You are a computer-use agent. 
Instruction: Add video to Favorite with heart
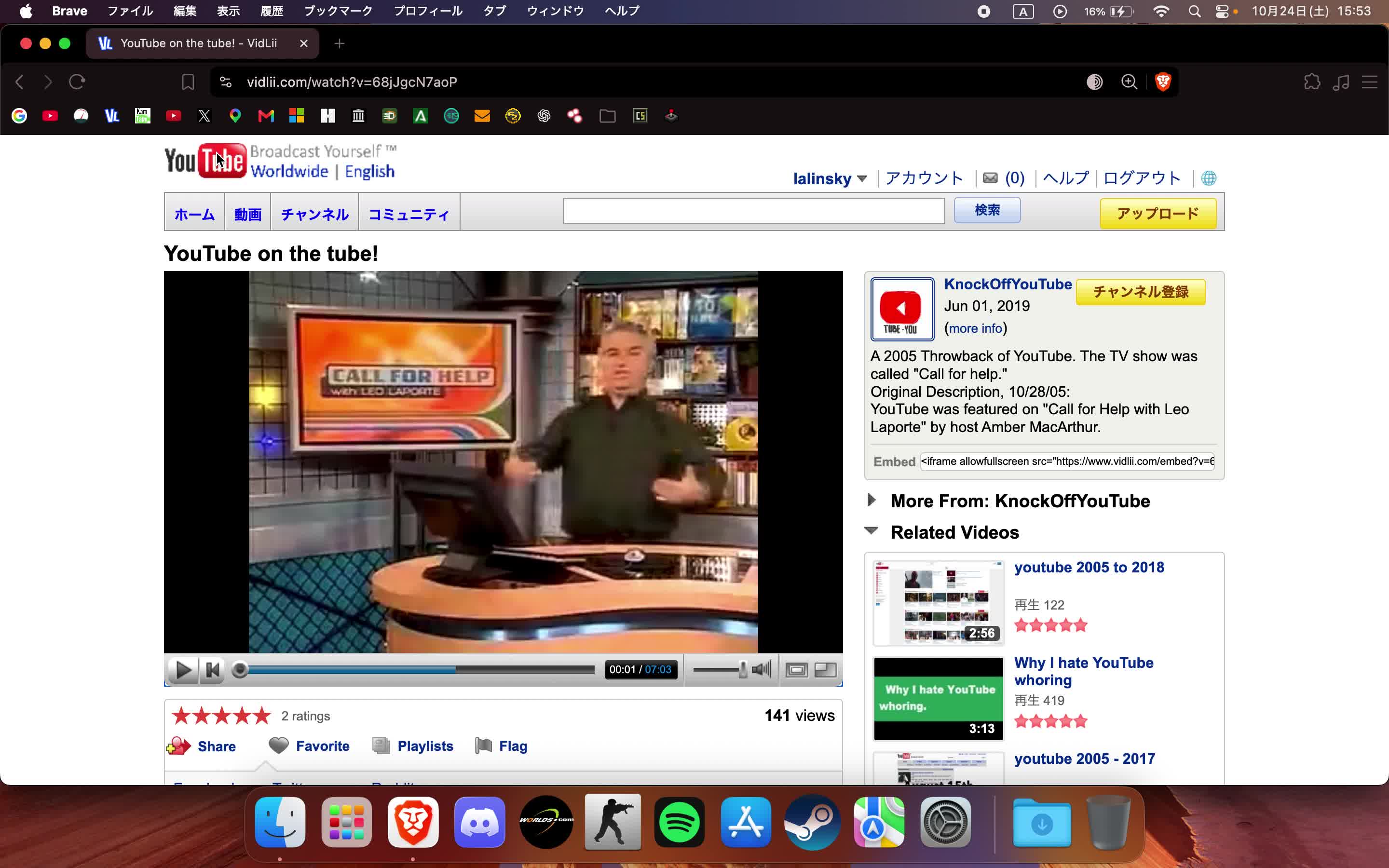279,745
